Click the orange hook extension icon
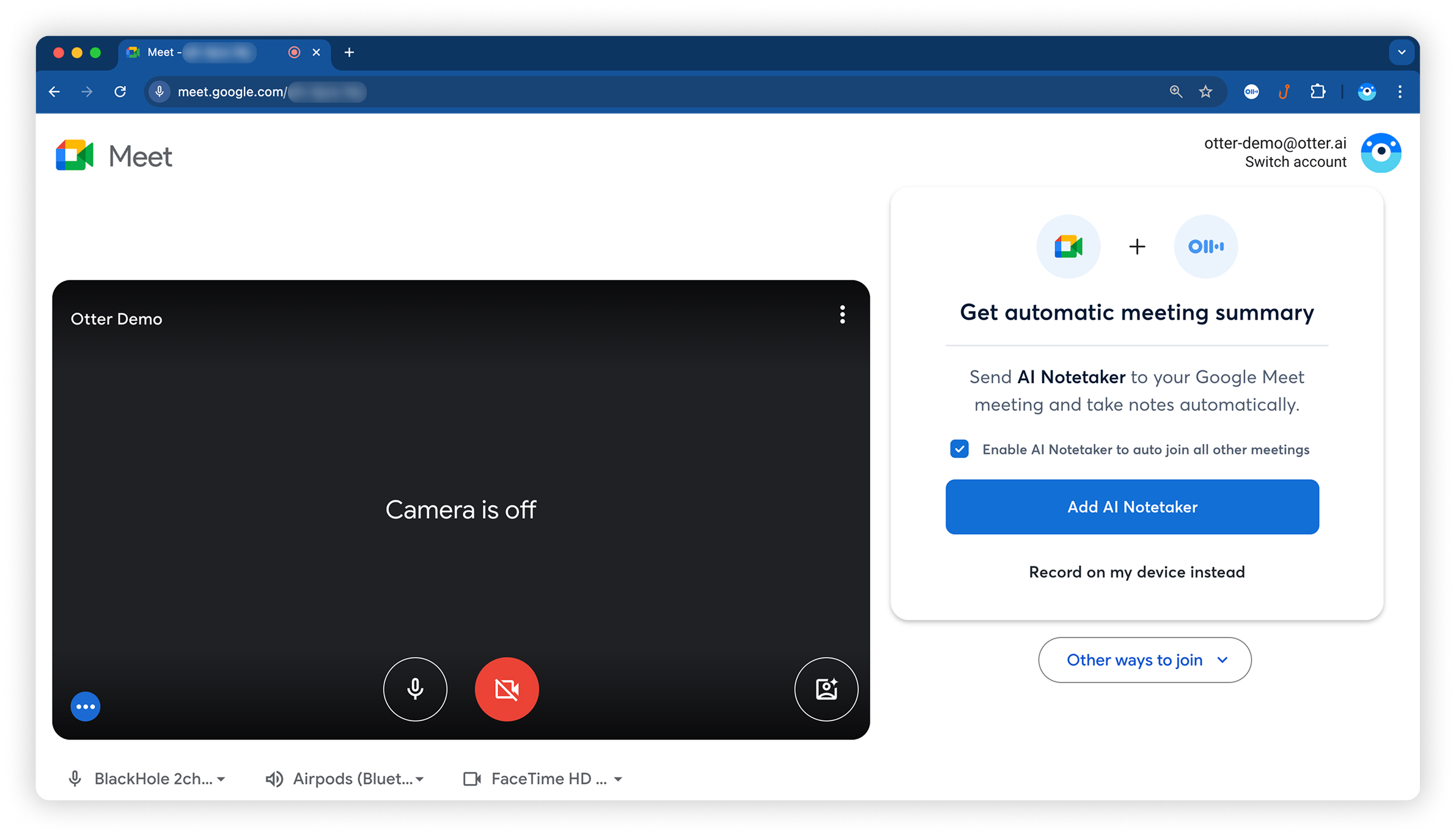 coord(1284,92)
